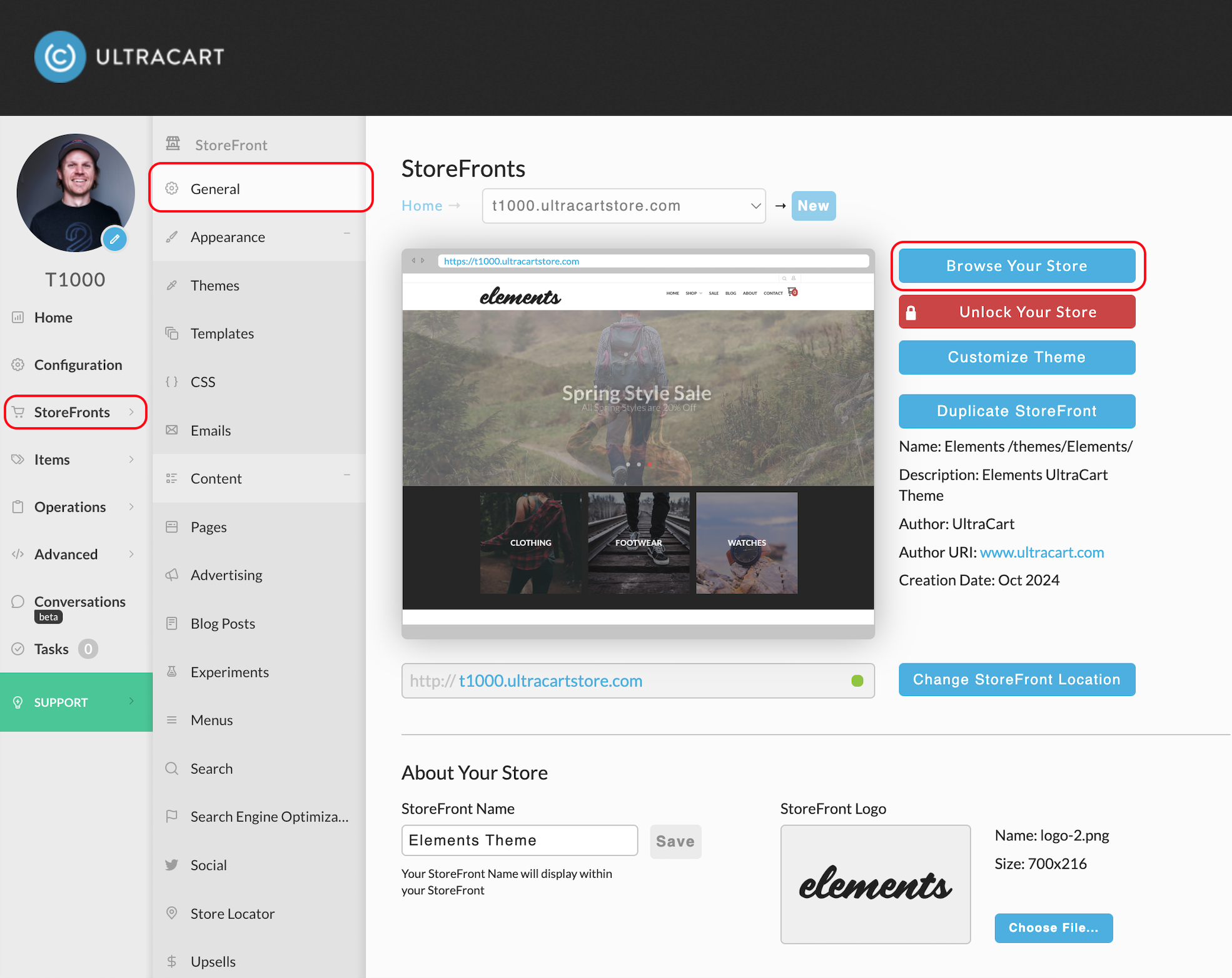
Task: Click the flask icon beside Experiments
Action: (172, 672)
